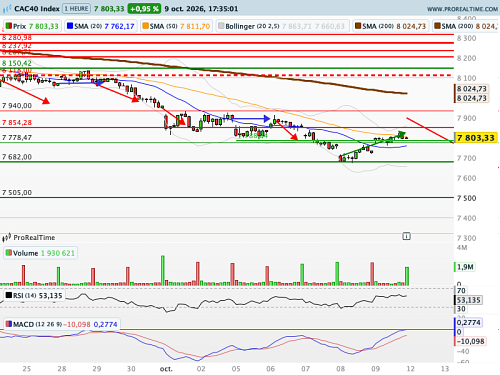Click the 7 682,00 support level label

[x=17, y=157]
